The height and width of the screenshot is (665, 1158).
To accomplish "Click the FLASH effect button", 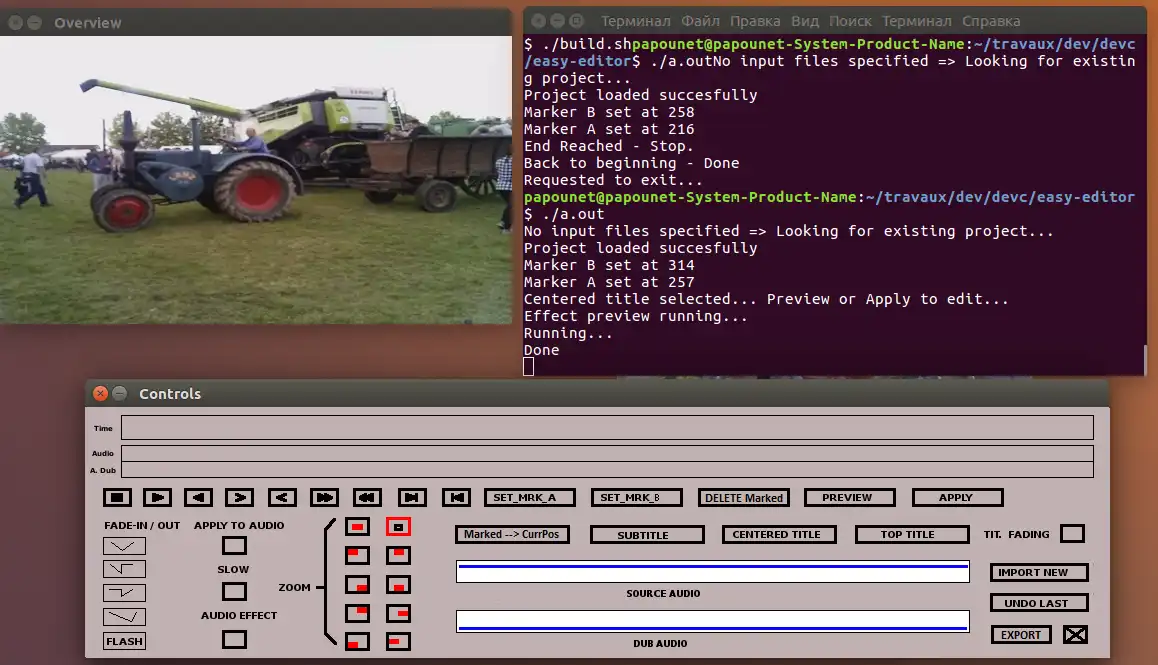I will click(124, 641).
